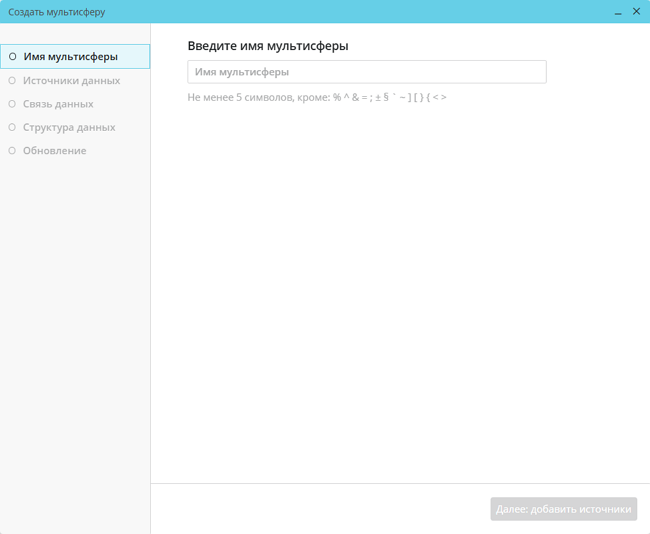
Task: Switch to the Связь данных step
Action: click(58, 104)
